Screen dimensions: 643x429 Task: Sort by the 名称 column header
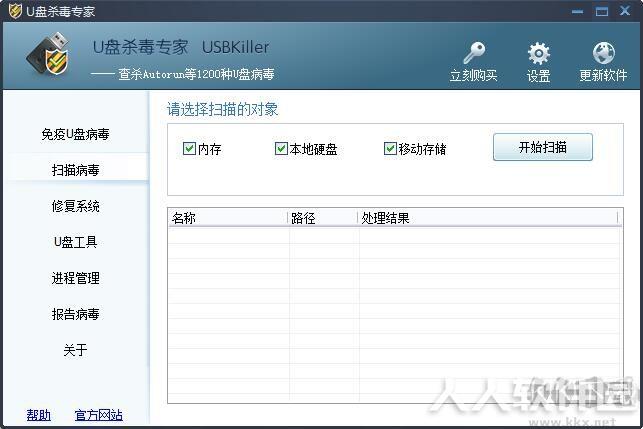click(x=228, y=218)
